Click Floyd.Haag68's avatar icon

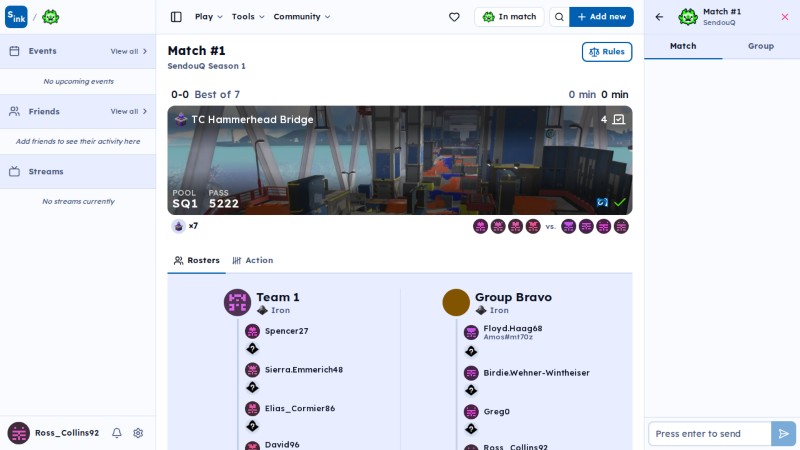[471, 333]
